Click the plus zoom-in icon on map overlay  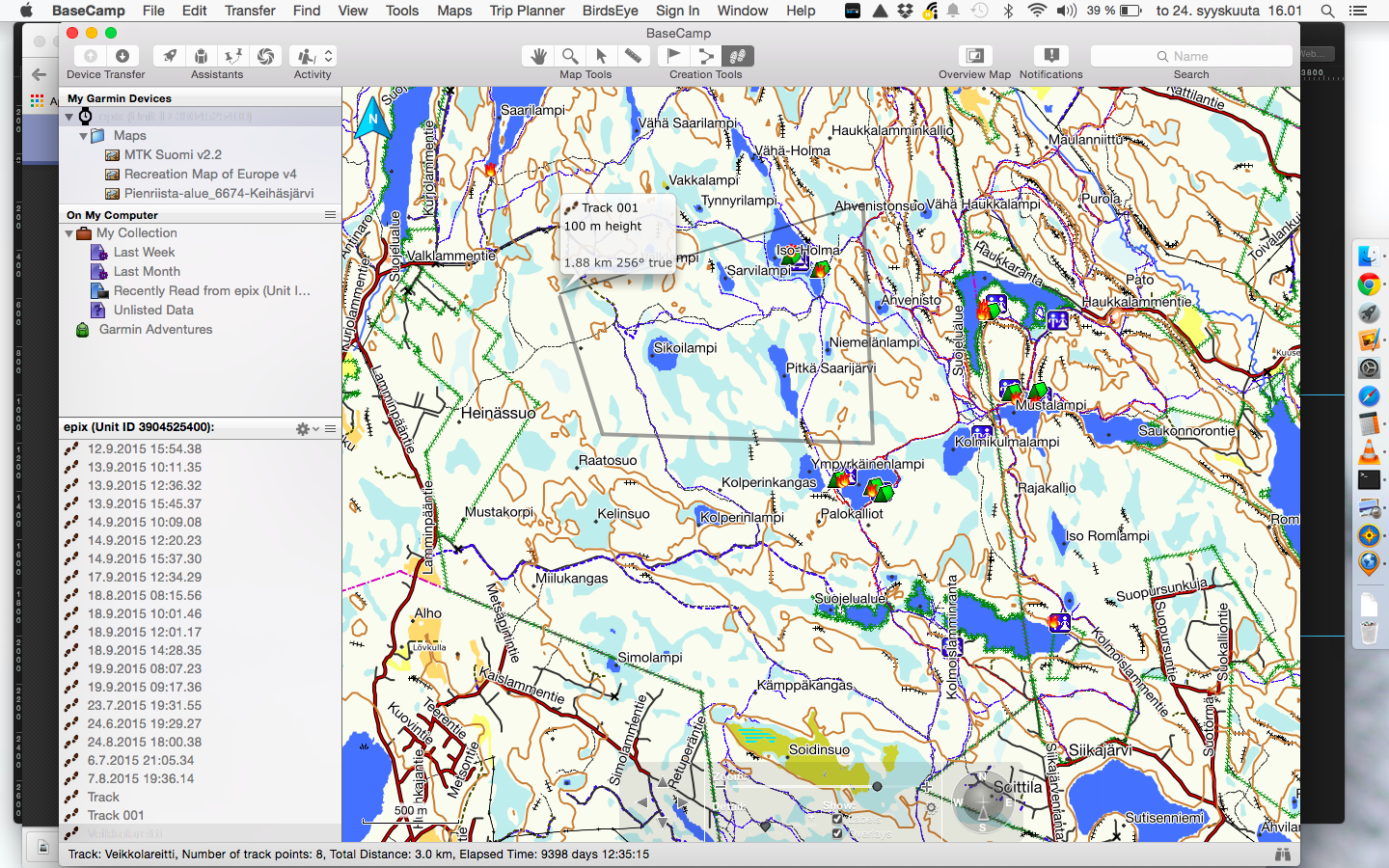pos(927,787)
